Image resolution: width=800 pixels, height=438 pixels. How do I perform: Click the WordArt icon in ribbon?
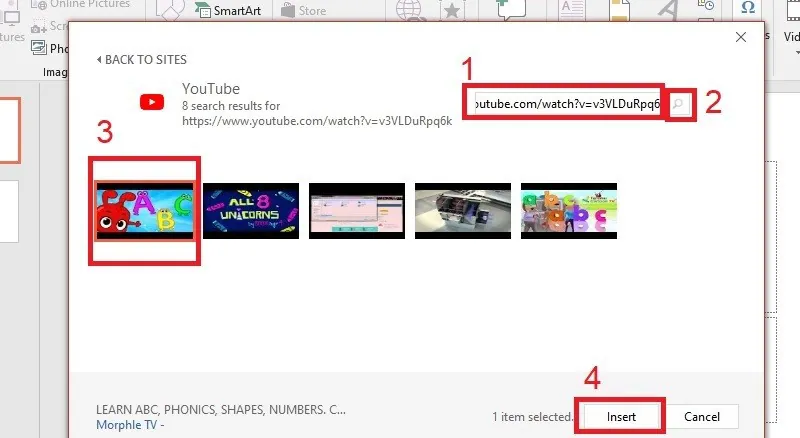tap(669, 10)
